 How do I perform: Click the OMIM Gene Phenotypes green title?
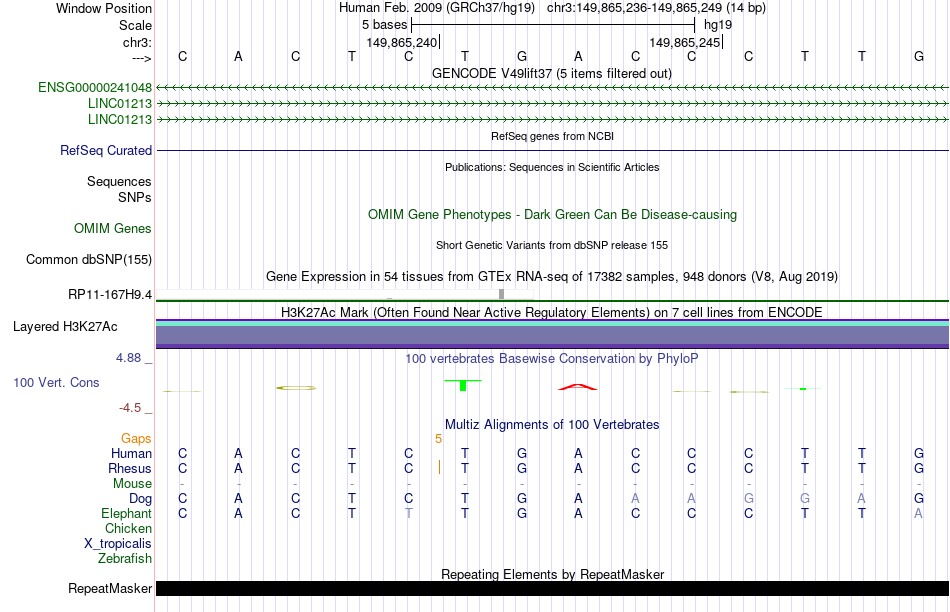[x=552, y=215]
